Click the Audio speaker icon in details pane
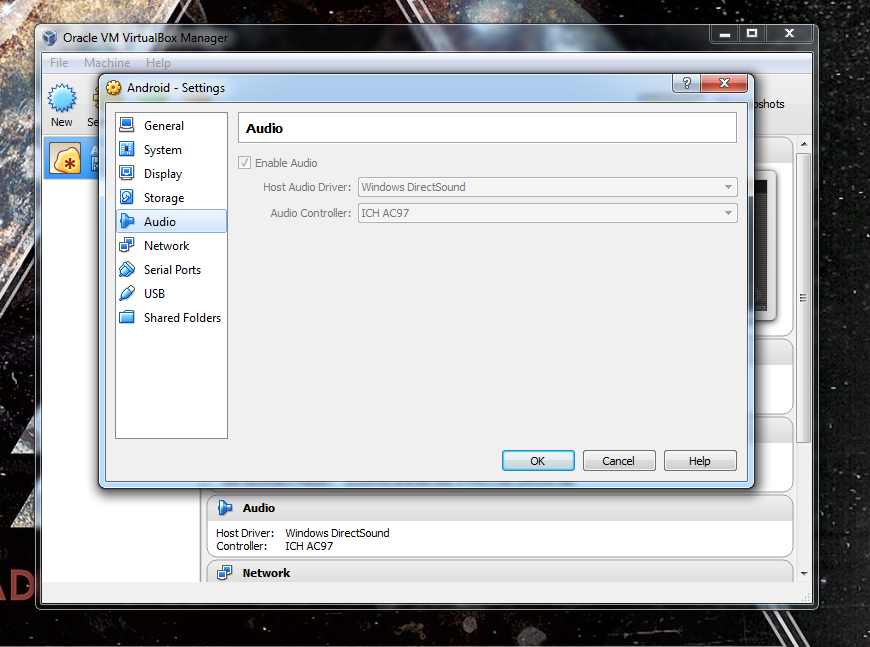The image size is (870, 647). tap(225, 508)
